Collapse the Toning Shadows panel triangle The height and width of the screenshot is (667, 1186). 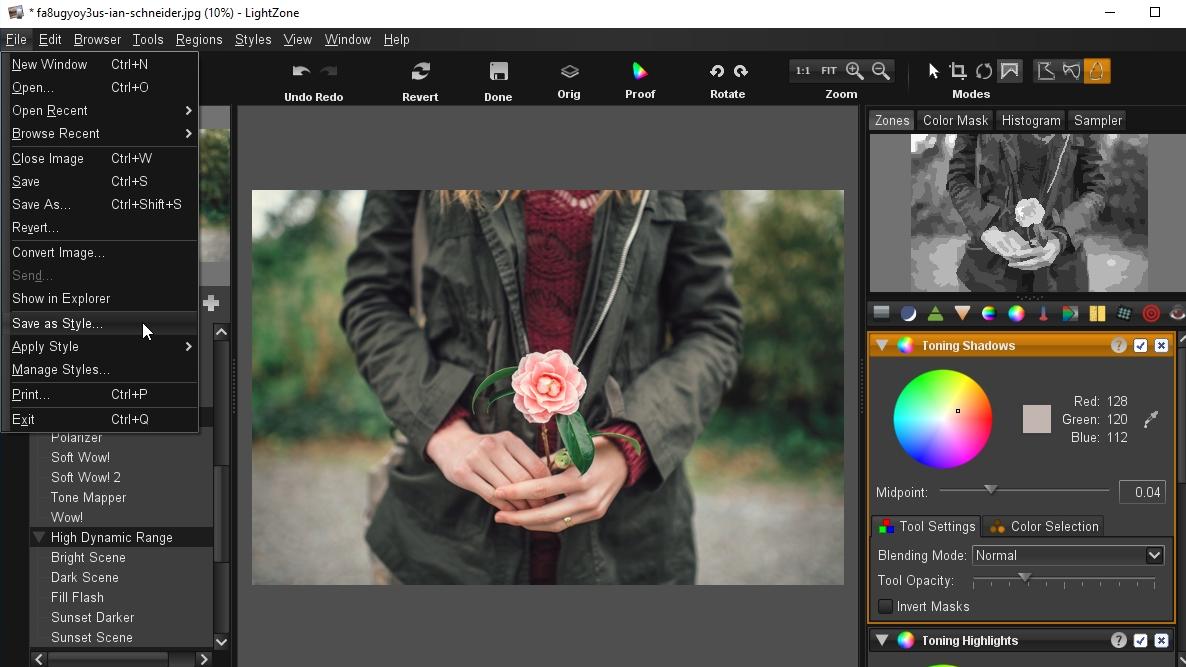click(x=882, y=346)
